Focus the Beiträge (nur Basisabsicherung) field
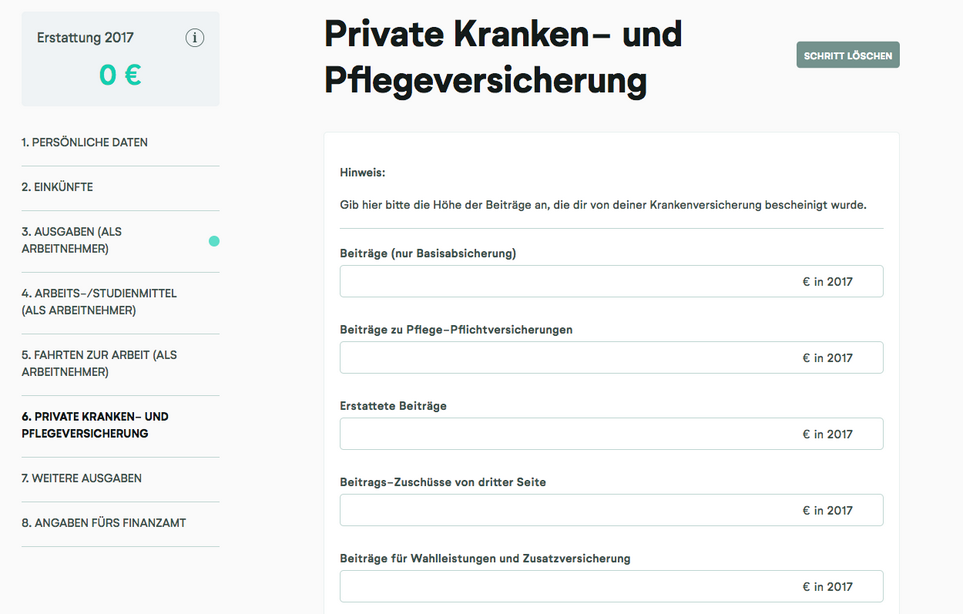Viewport: 963px width, 614px height. [x=611, y=281]
